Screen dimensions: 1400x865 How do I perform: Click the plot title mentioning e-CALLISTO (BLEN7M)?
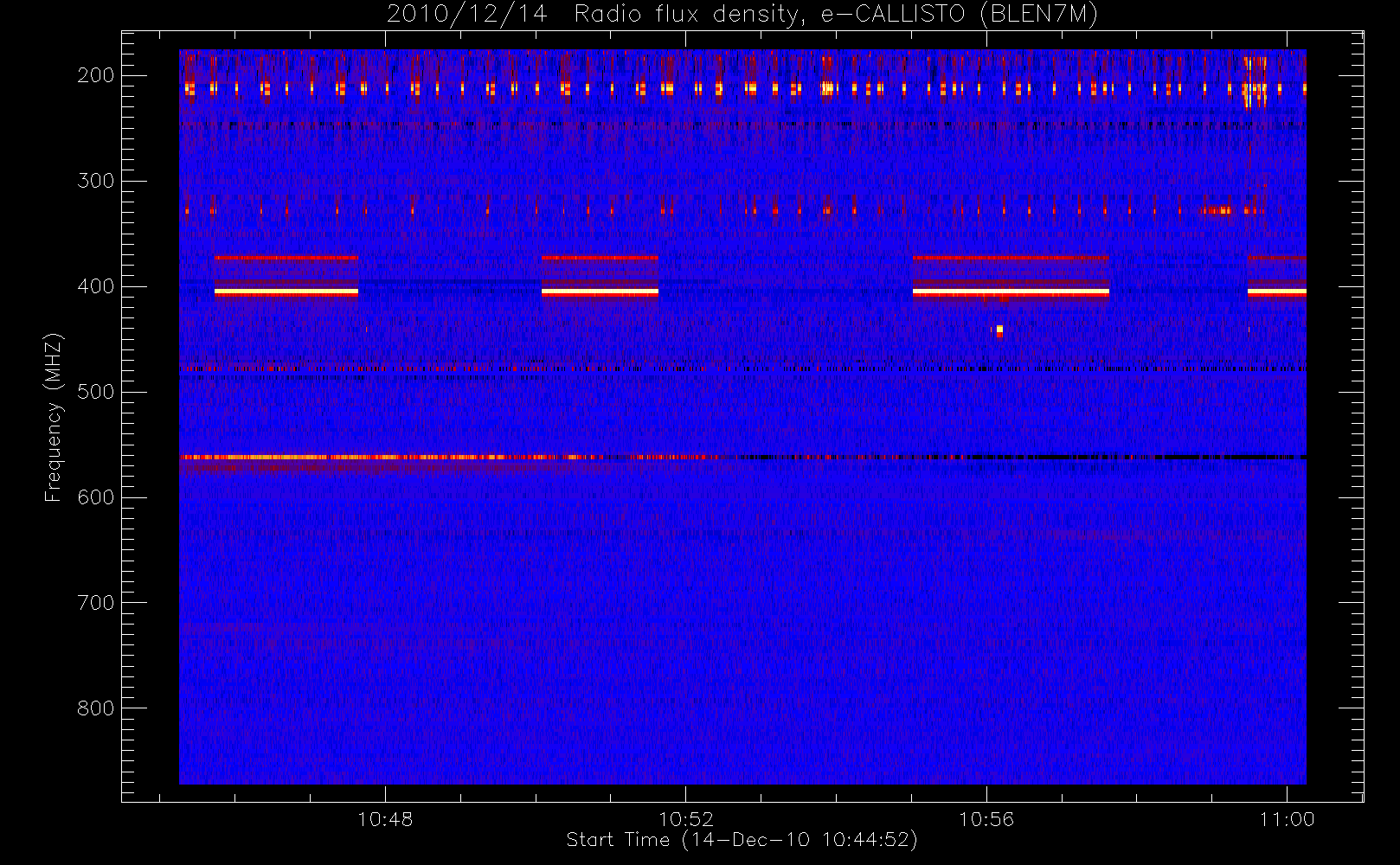click(x=742, y=15)
